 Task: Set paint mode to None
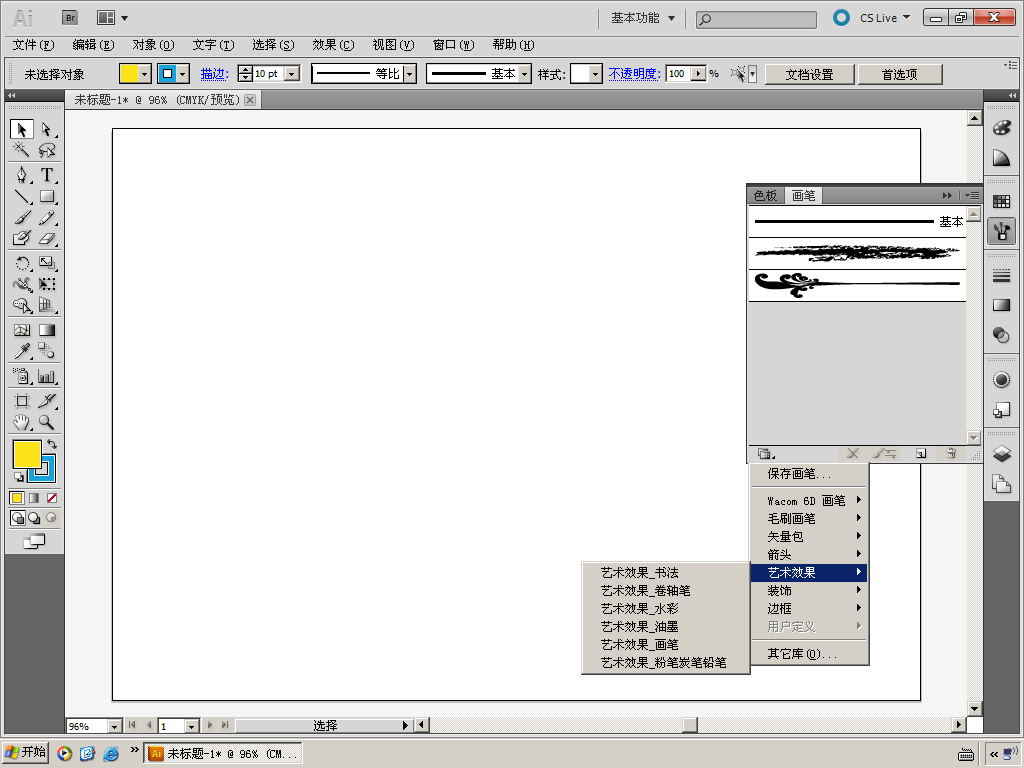tap(52, 498)
